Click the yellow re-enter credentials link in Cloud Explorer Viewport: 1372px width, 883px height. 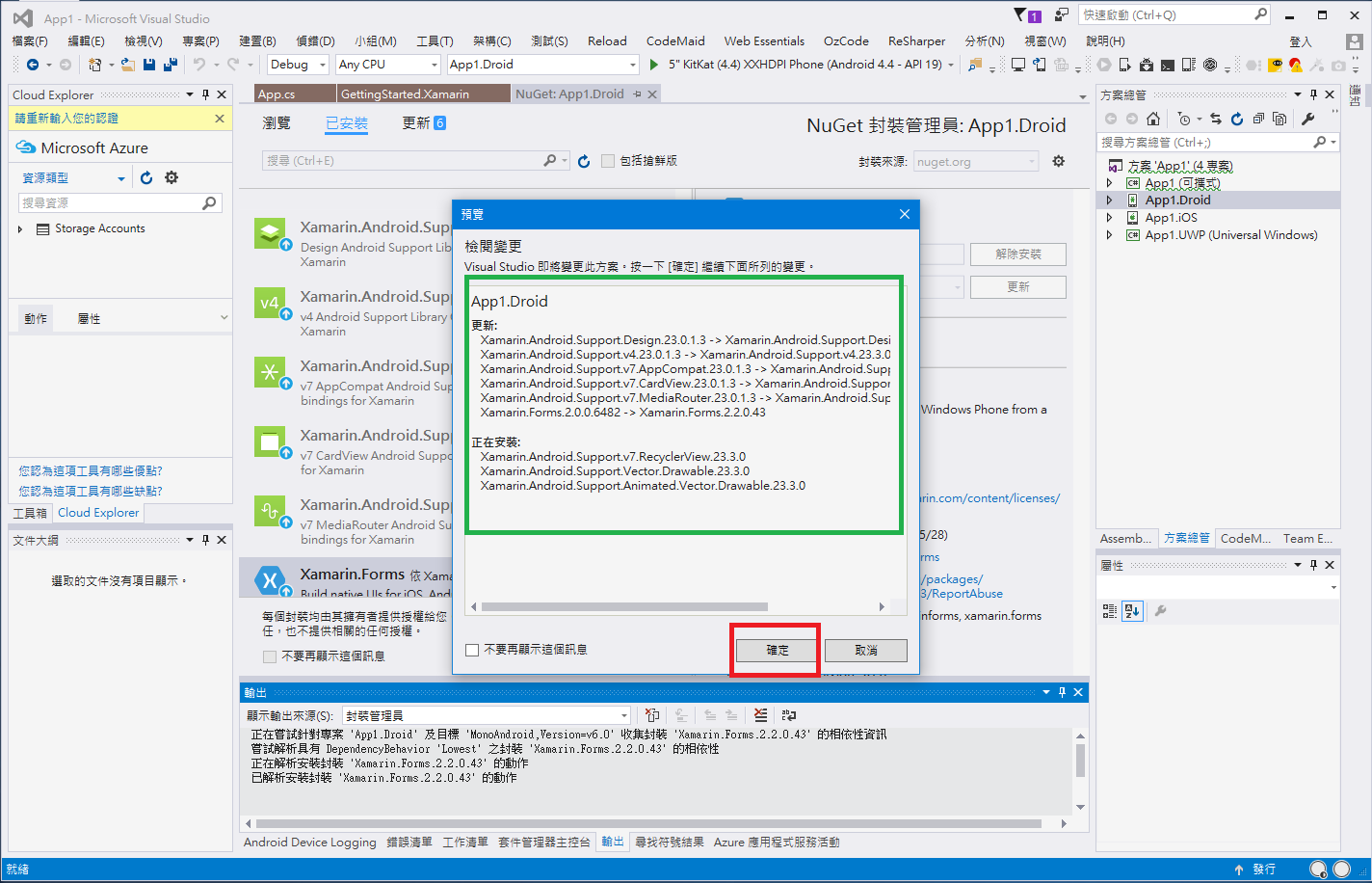coord(66,119)
